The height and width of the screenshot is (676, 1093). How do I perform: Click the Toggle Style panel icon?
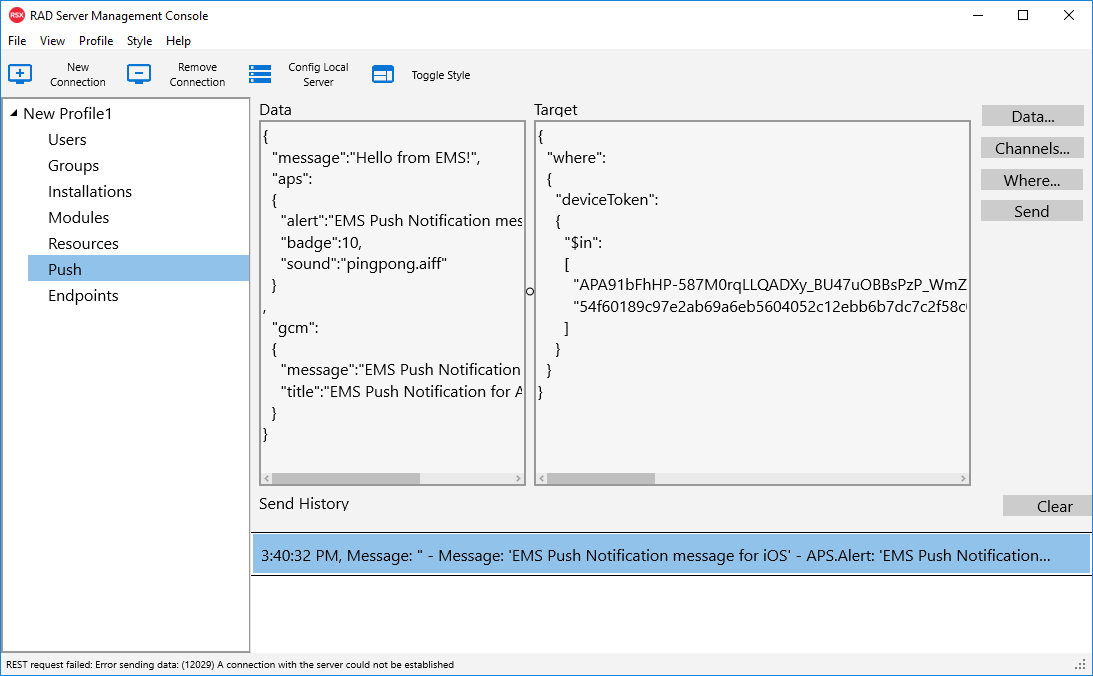[383, 74]
